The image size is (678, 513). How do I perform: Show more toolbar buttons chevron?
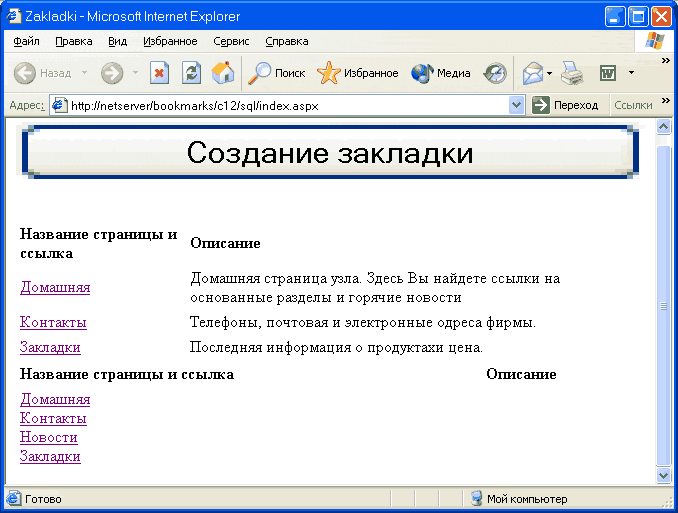click(x=665, y=61)
